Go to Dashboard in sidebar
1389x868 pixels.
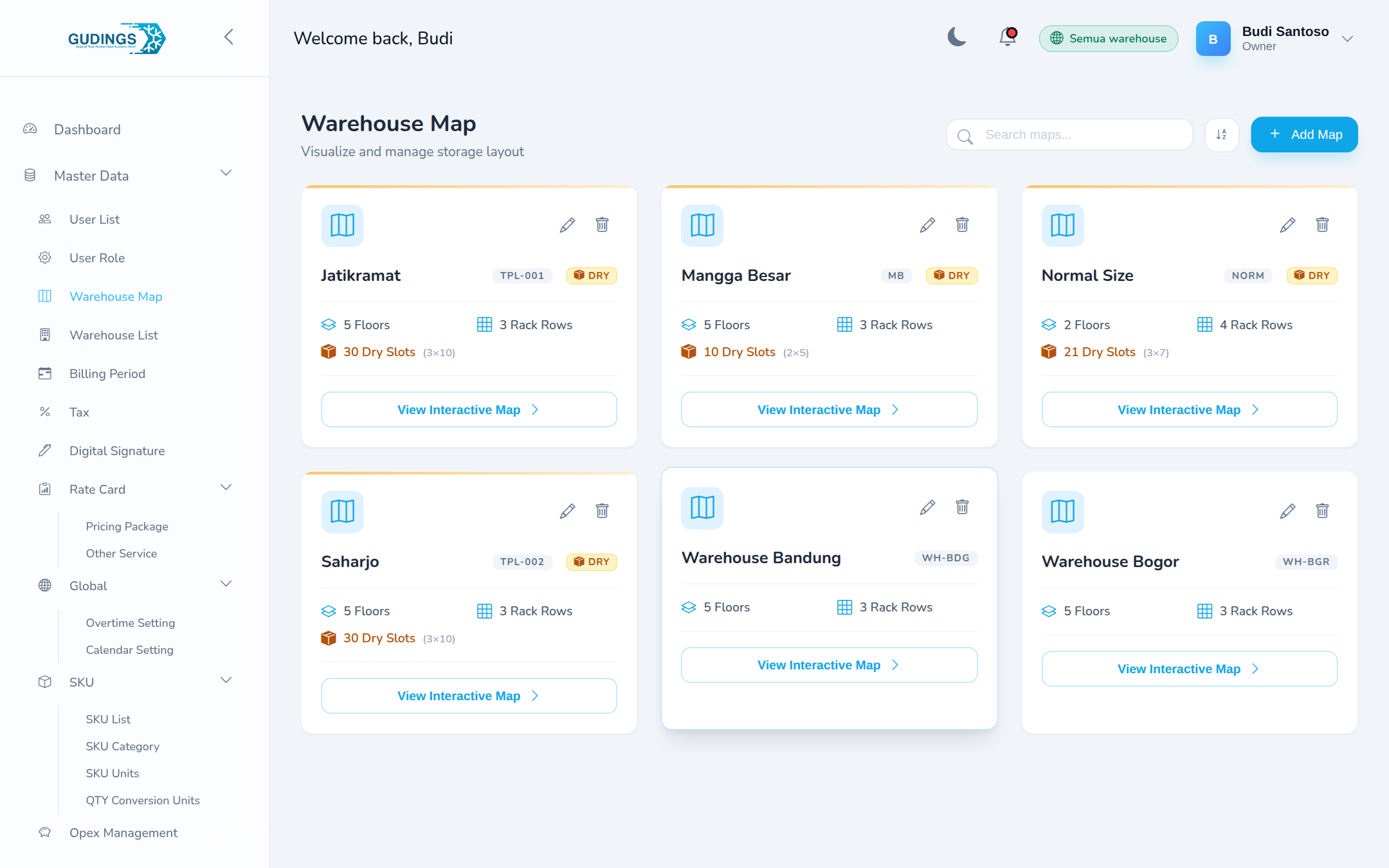point(87,129)
